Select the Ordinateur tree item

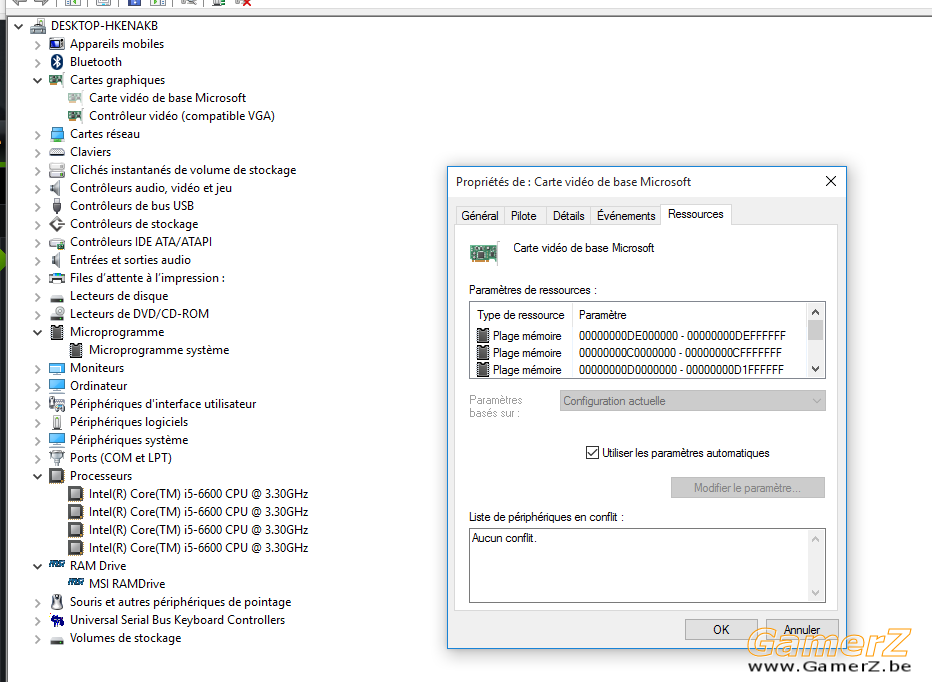99,386
